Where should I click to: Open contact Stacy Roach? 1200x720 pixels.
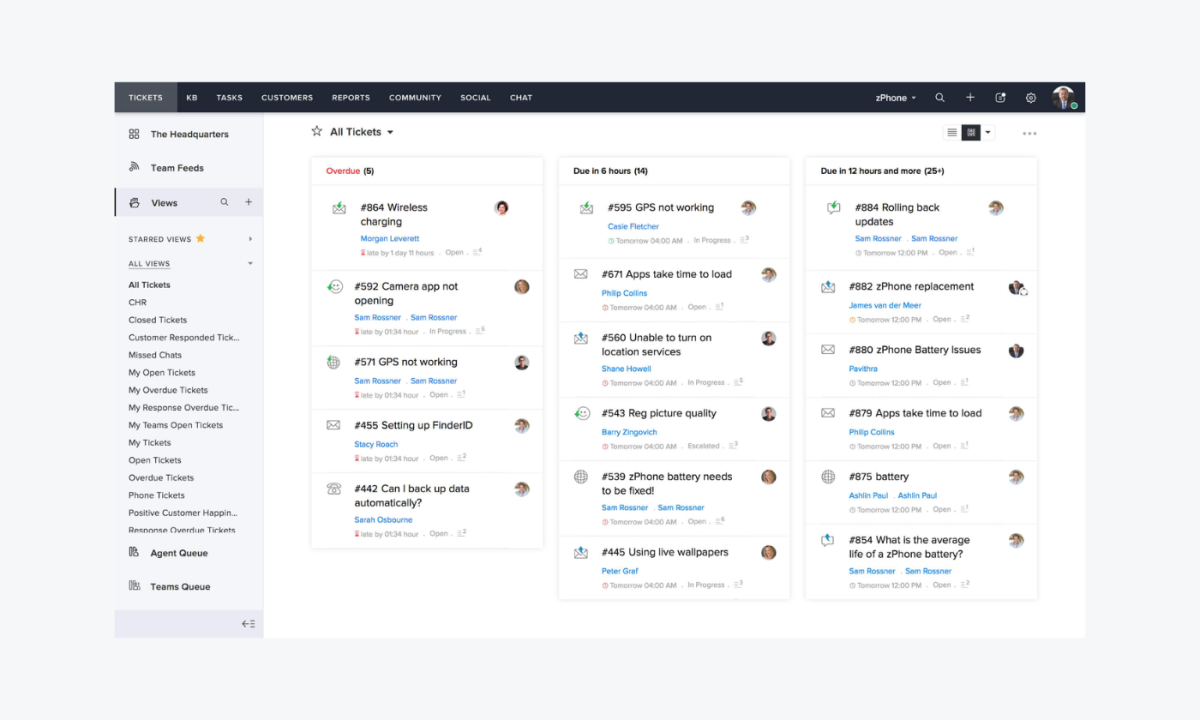(376, 444)
